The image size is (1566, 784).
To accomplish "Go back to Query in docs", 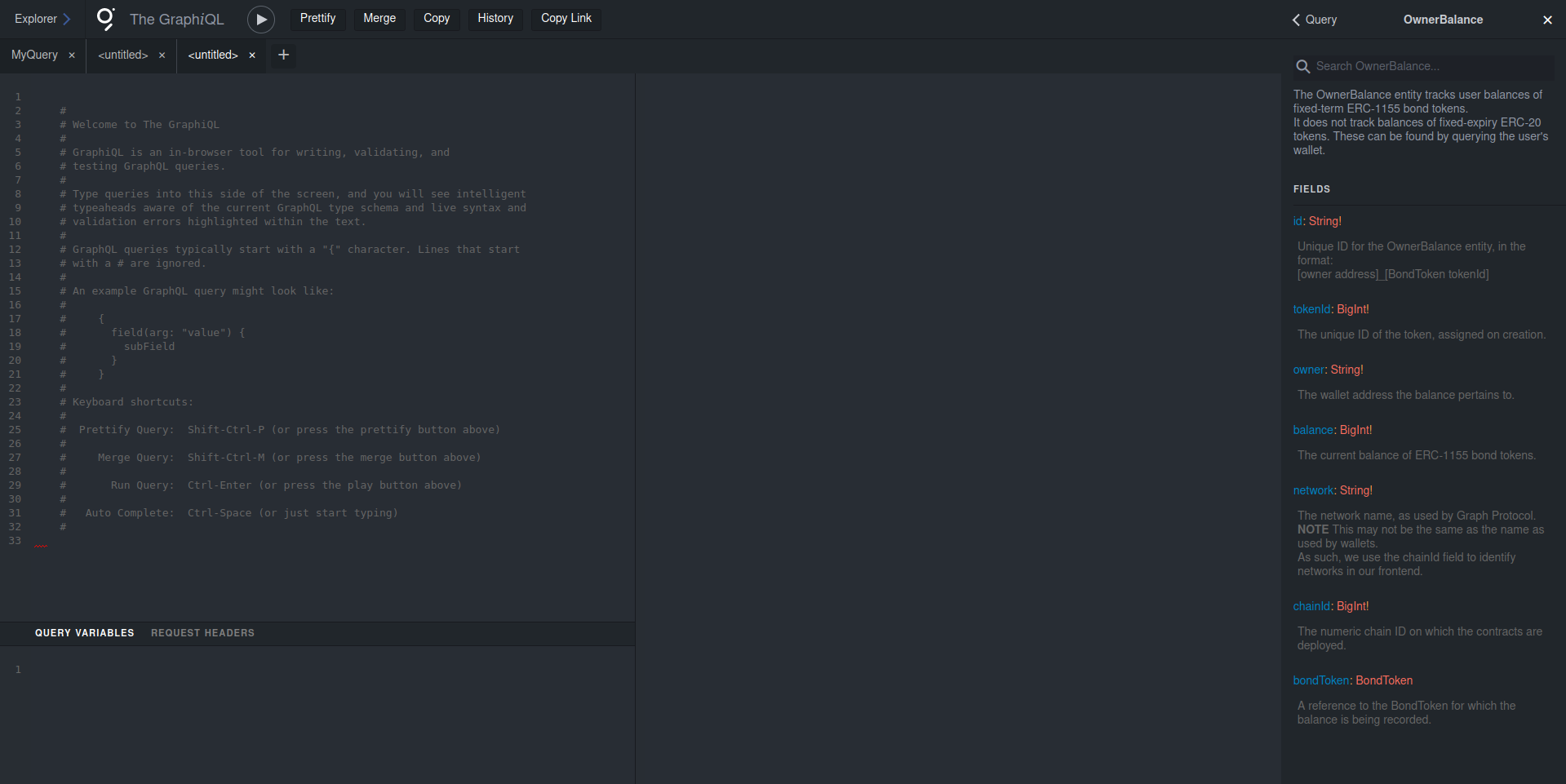I will (x=1314, y=20).
